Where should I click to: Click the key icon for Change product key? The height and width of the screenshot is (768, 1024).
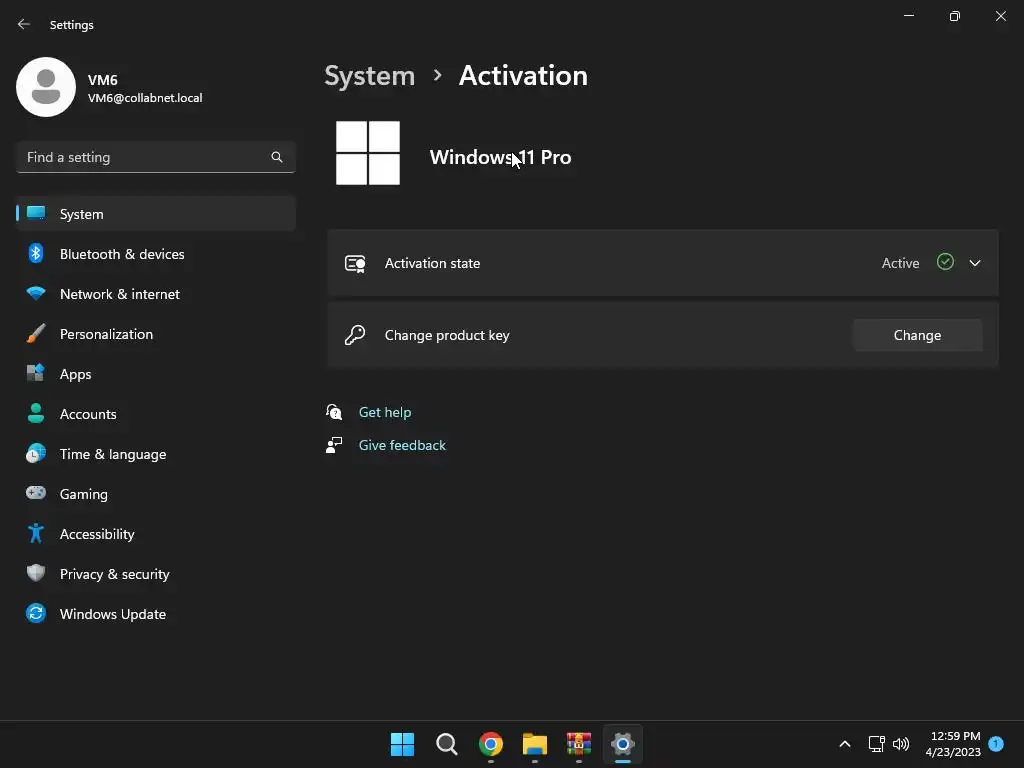pos(355,335)
